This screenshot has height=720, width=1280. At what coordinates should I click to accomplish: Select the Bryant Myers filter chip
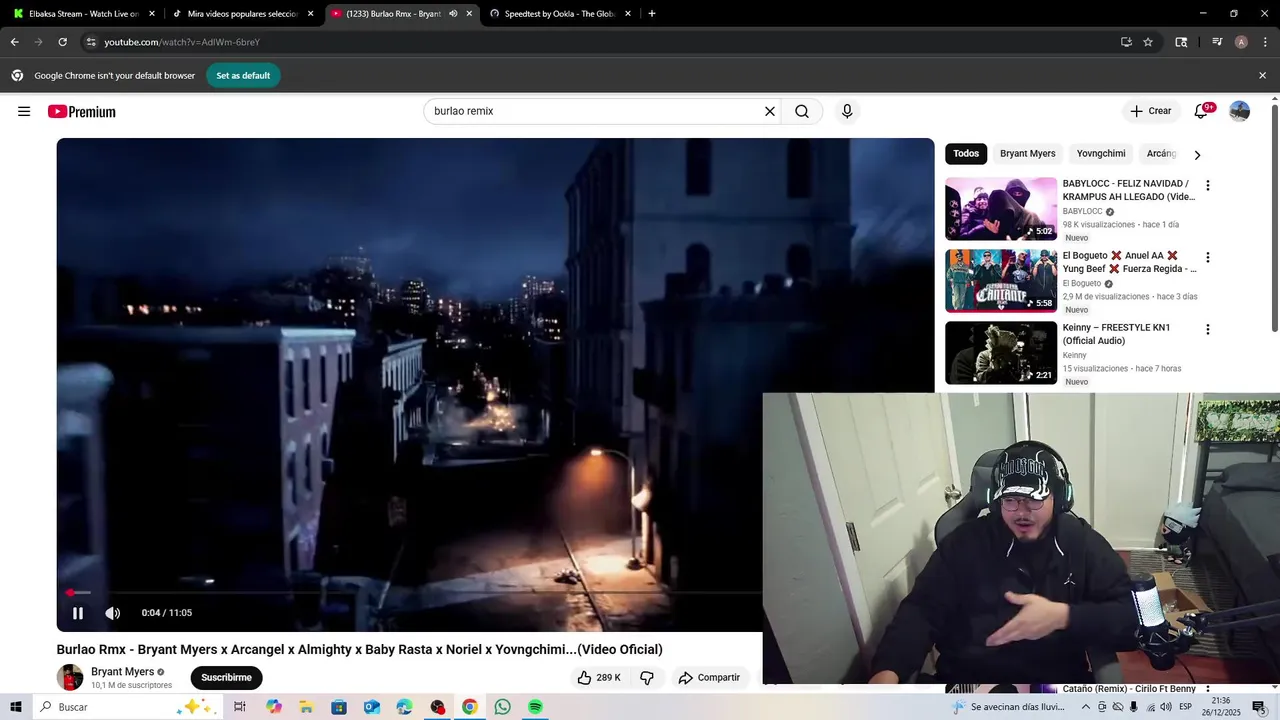(1027, 153)
